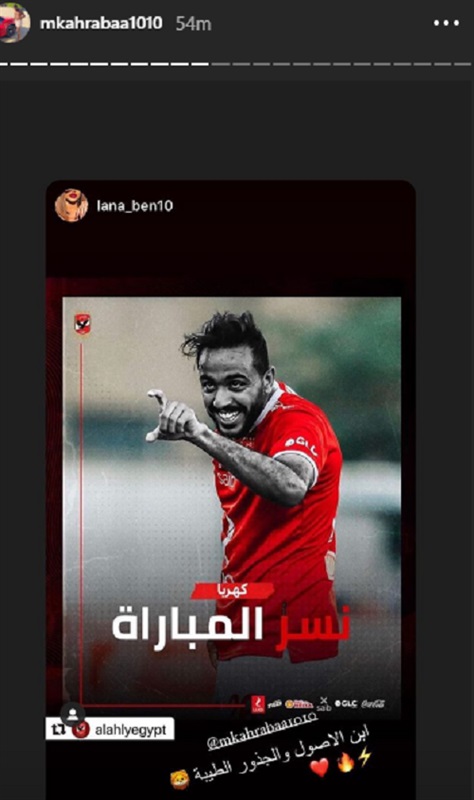This screenshot has height=800, width=474.
Task: Tap the fire emoji sticker
Action: 344,762
